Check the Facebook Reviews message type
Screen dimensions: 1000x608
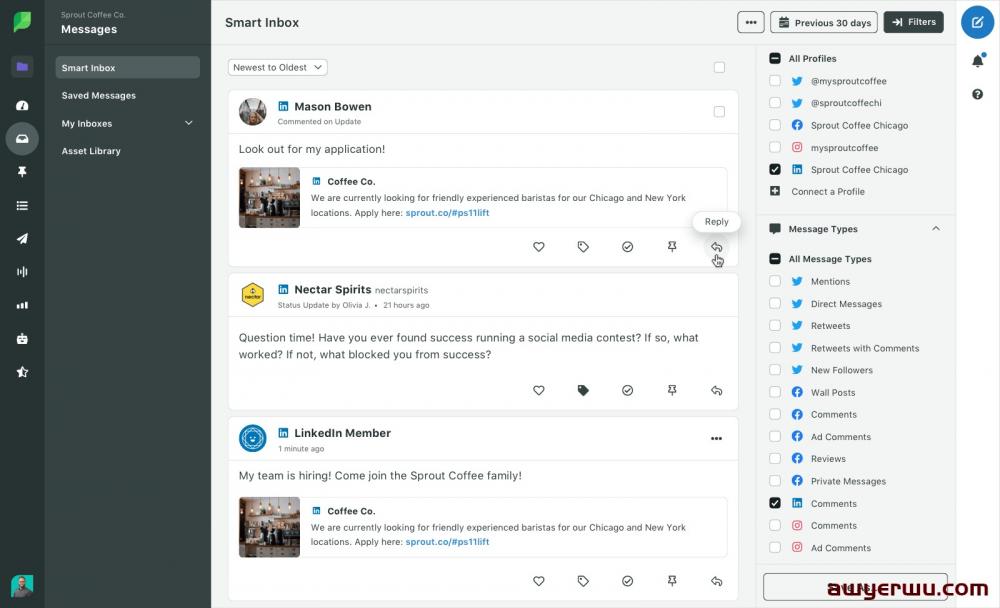click(x=775, y=459)
